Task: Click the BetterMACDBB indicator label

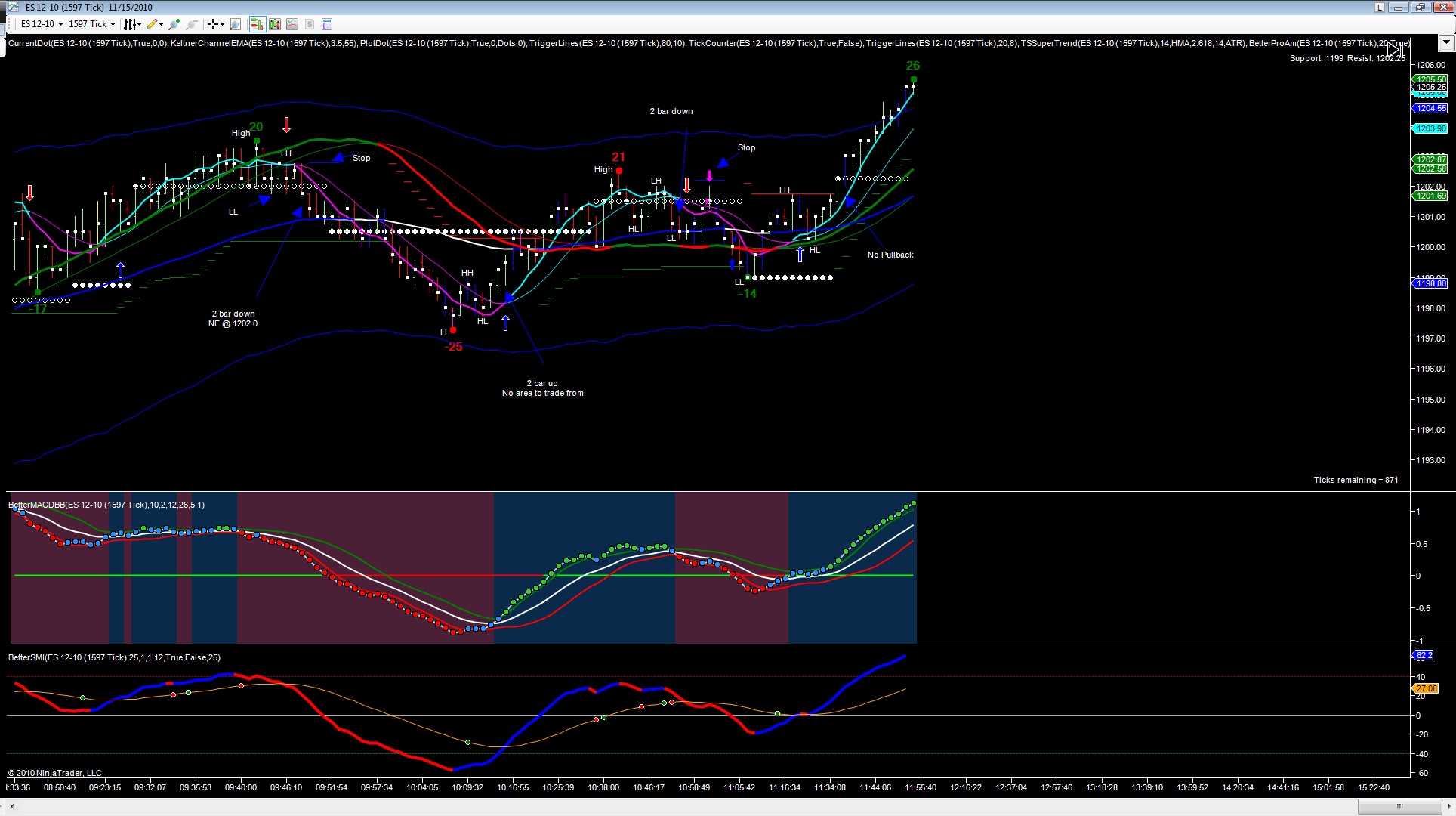Action: [x=106, y=505]
